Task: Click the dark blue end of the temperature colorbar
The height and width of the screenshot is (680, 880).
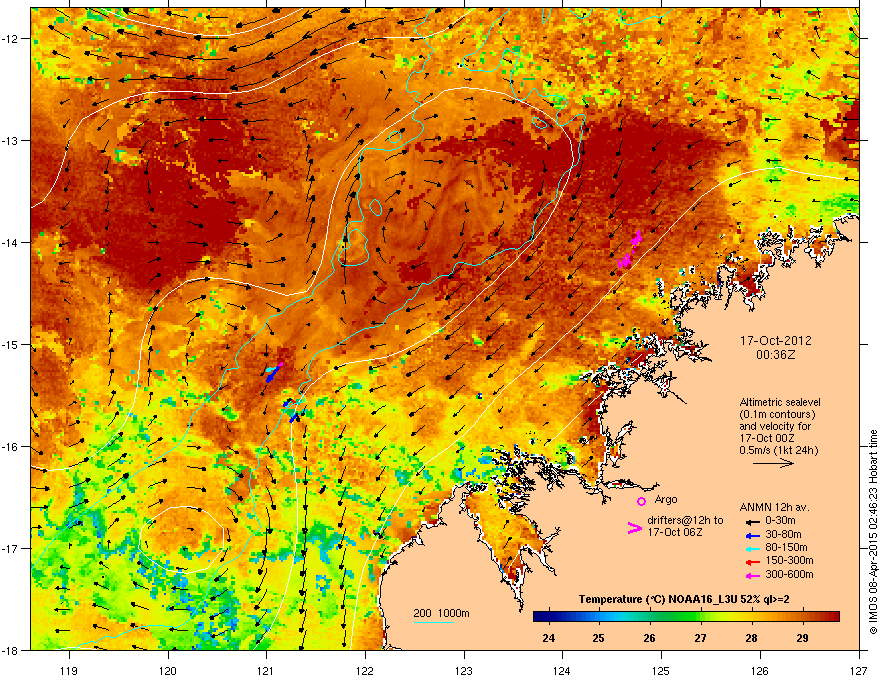Action: (538, 617)
